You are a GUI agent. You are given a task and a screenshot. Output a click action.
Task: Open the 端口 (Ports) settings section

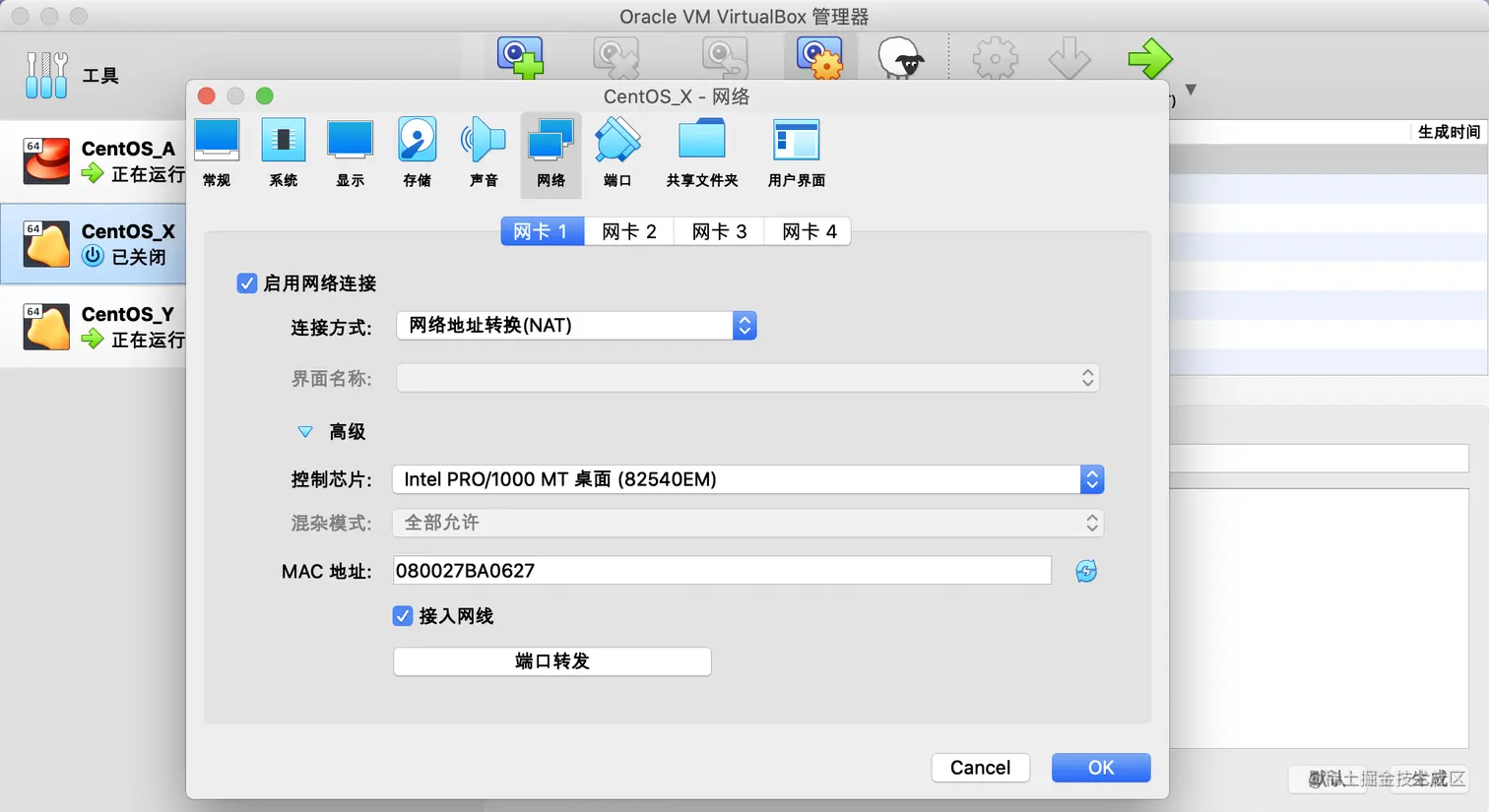point(617,153)
